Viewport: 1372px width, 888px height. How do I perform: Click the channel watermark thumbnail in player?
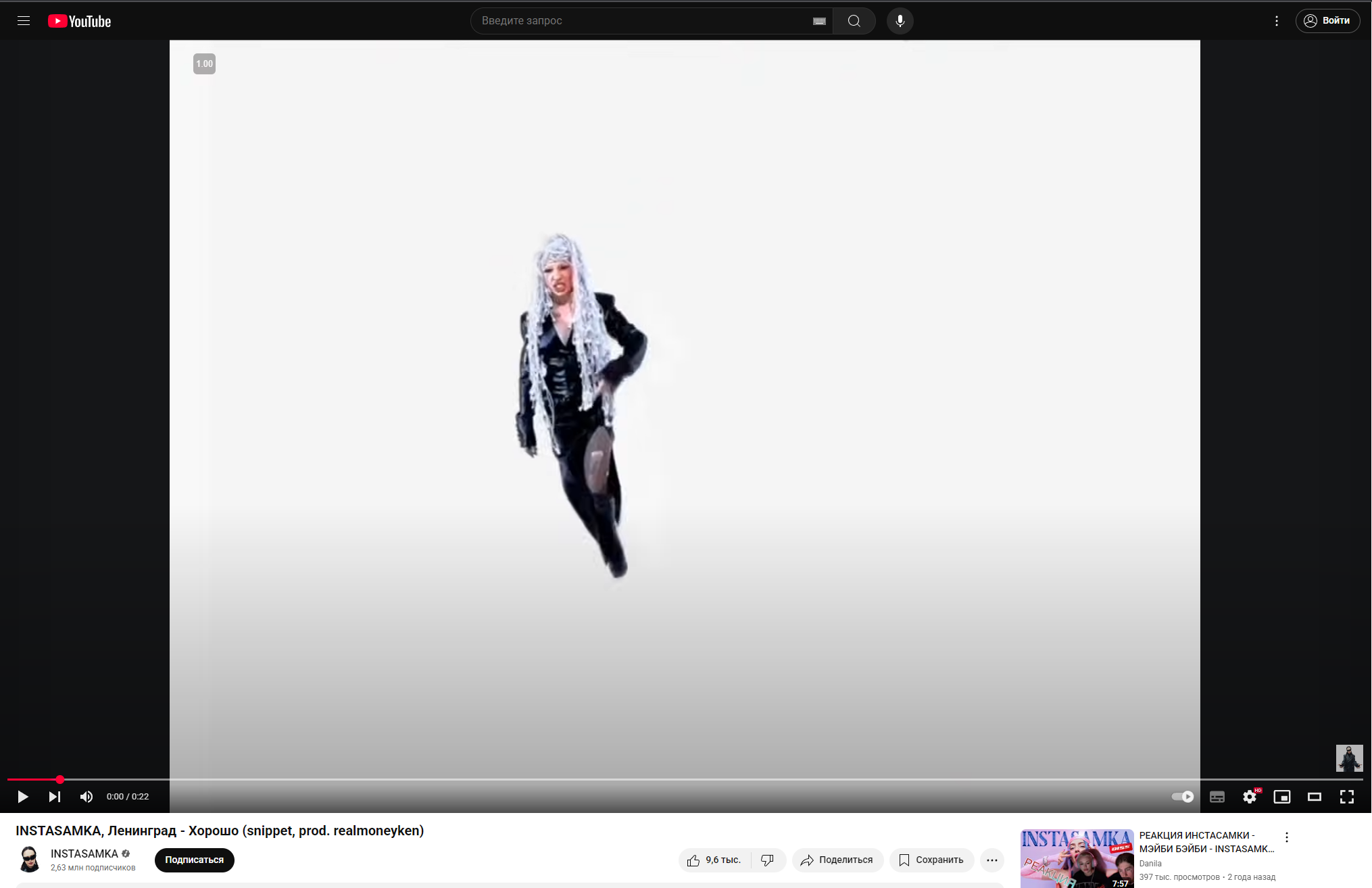point(1349,758)
